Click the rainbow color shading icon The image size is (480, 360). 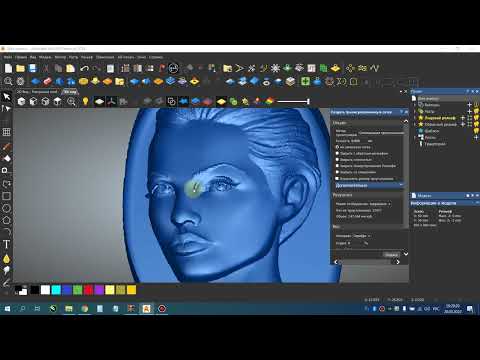pyautogui.click(x=269, y=101)
